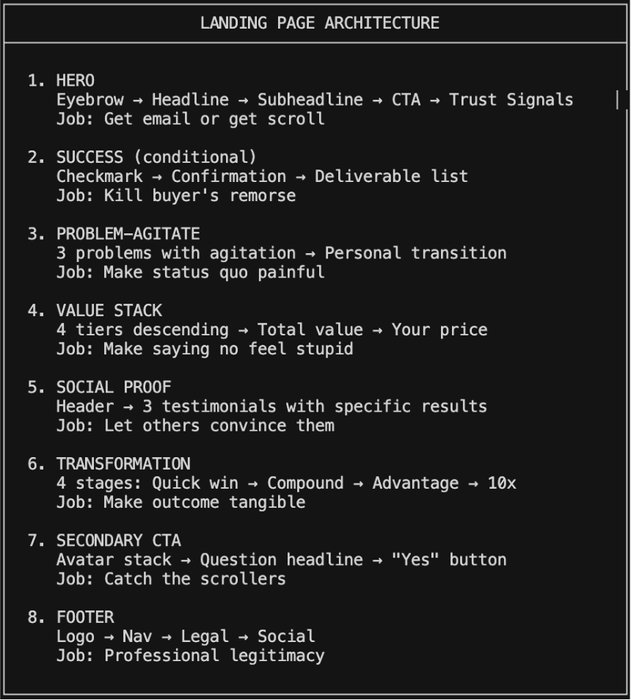Click the 'Get email or get scroll' line

coord(190,119)
